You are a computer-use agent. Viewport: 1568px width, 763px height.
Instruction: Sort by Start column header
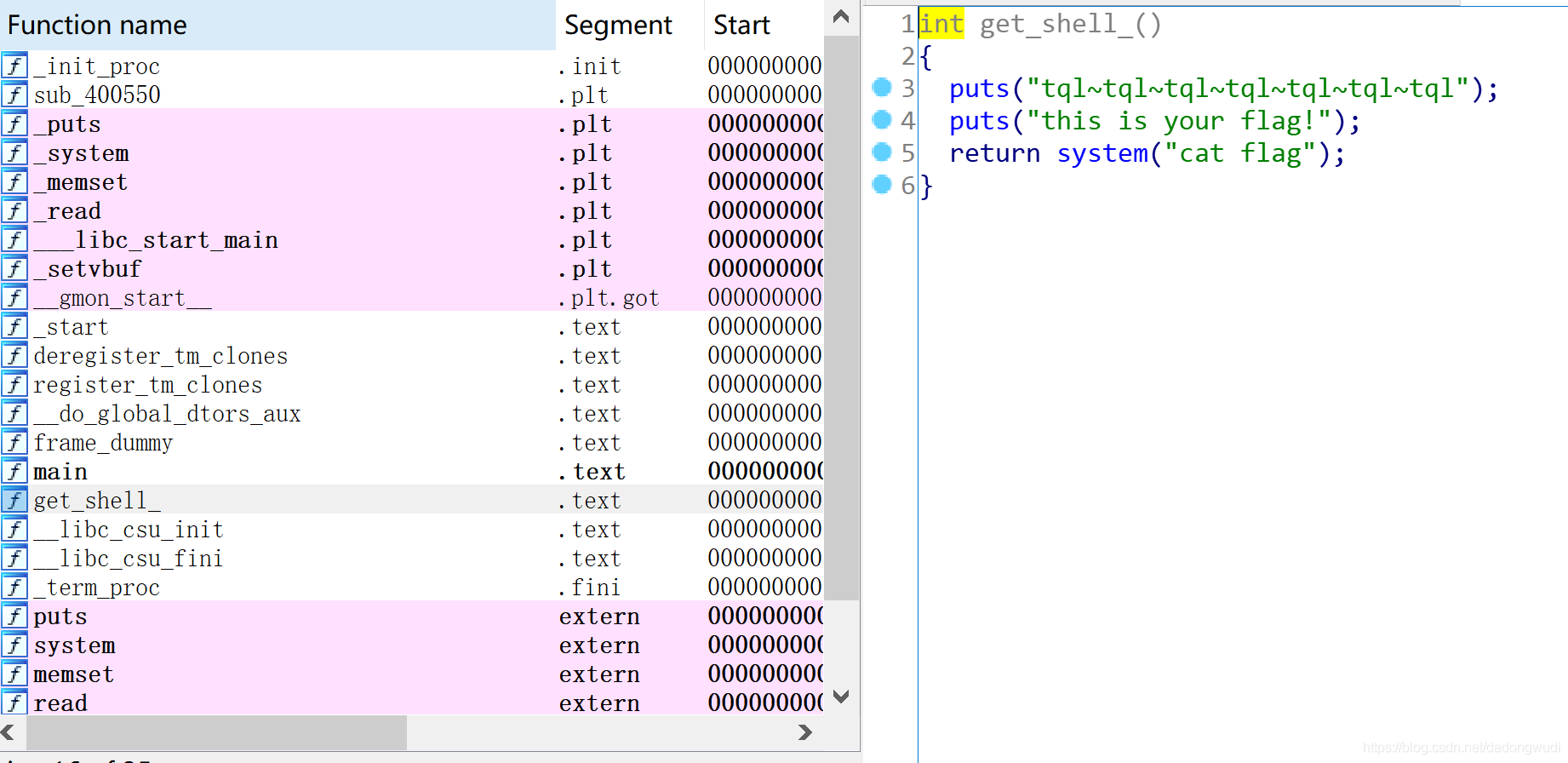(x=764, y=25)
